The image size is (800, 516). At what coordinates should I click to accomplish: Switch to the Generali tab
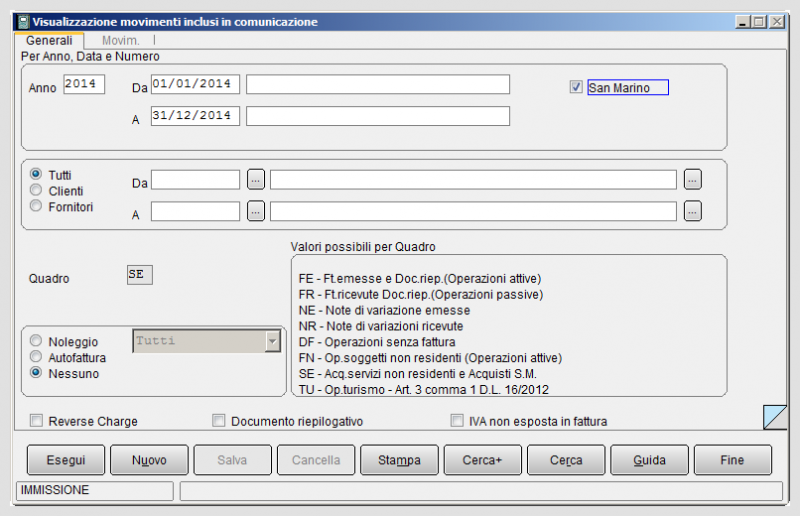(49, 40)
